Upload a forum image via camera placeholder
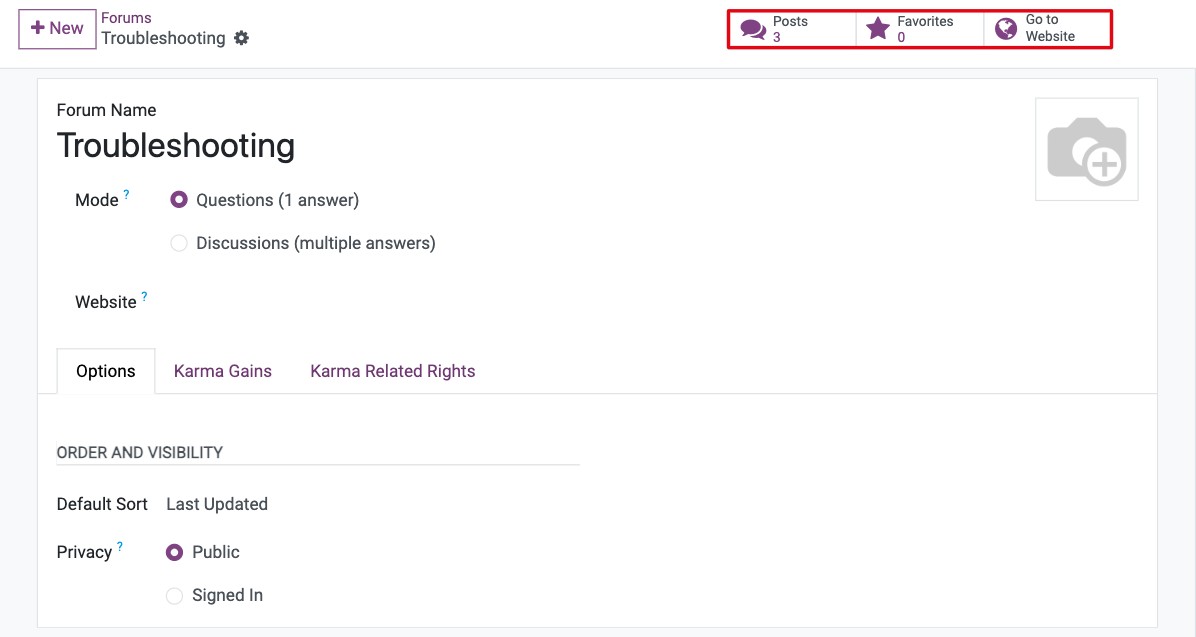This screenshot has width=1196, height=637. [x=1086, y=150]
